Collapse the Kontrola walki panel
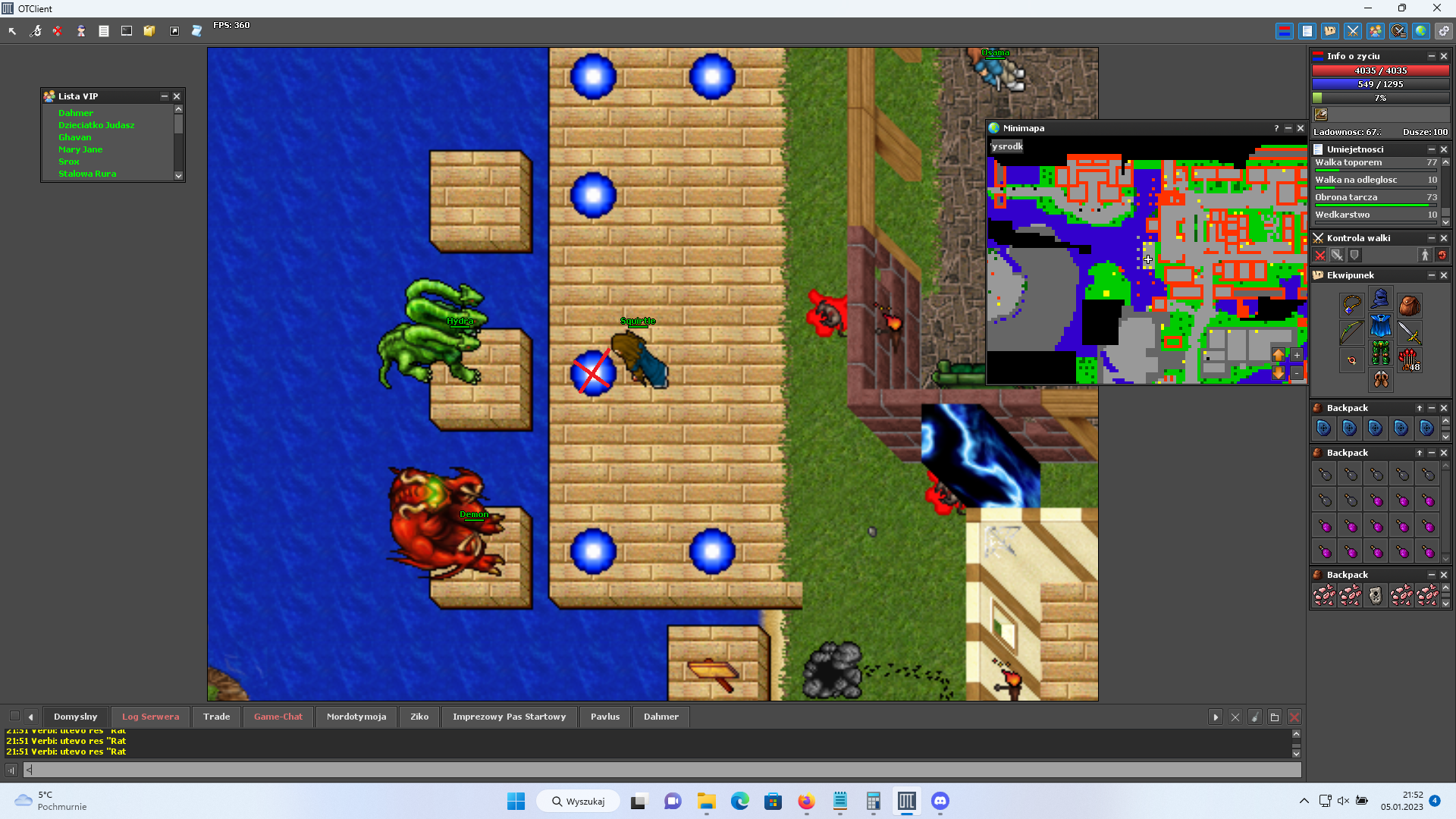This screenshot has height=819, width=1456. (1432, 238)
